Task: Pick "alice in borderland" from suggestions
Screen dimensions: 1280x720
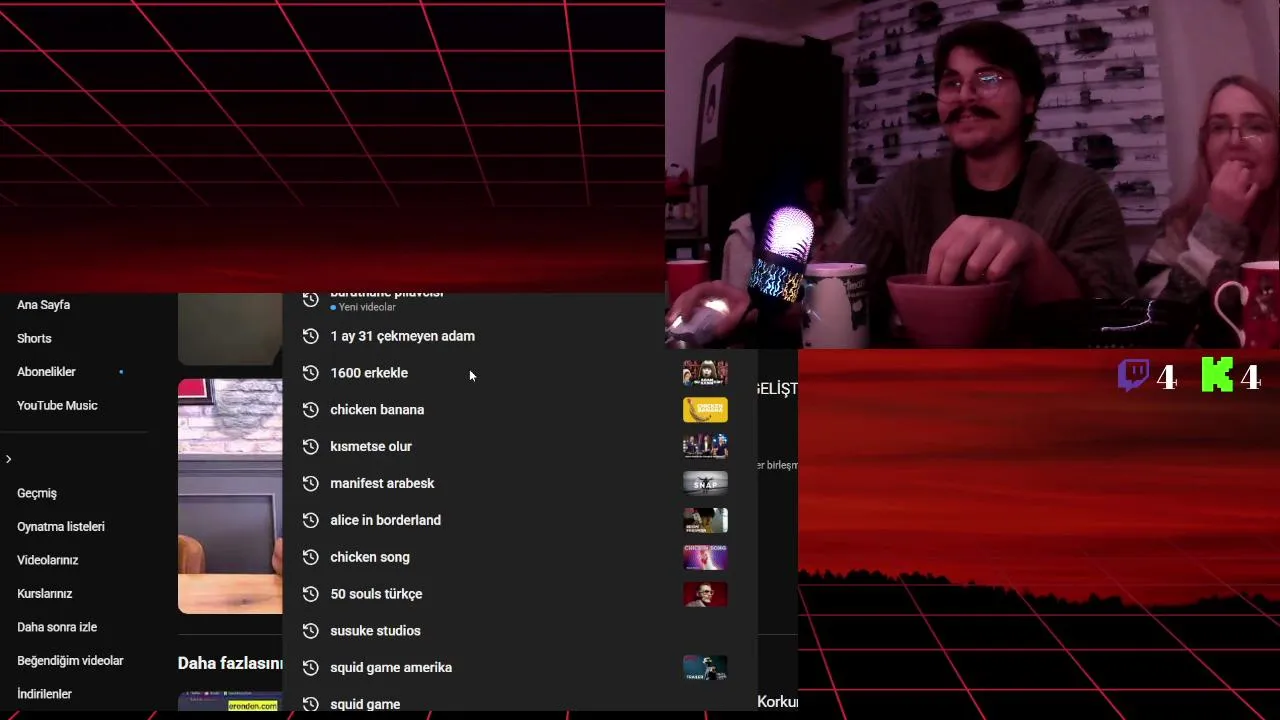Action: click(x=385, y=520)
